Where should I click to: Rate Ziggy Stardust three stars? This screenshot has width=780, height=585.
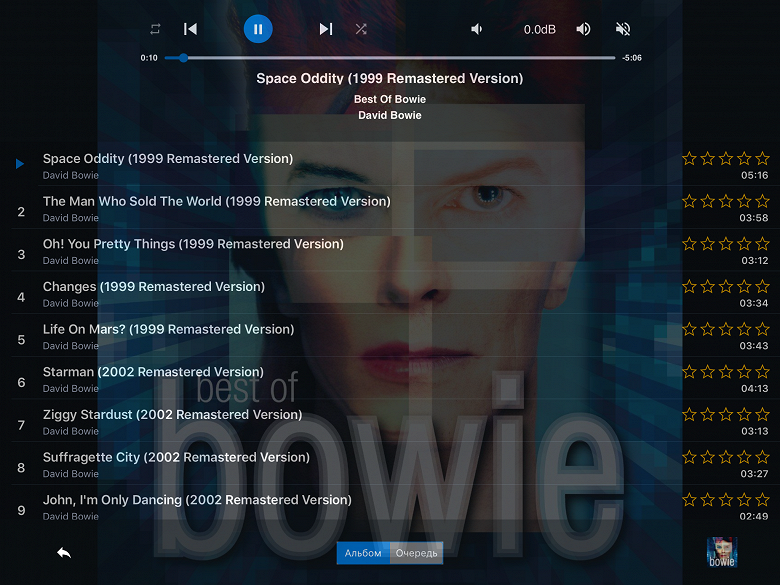coord(726,415)
